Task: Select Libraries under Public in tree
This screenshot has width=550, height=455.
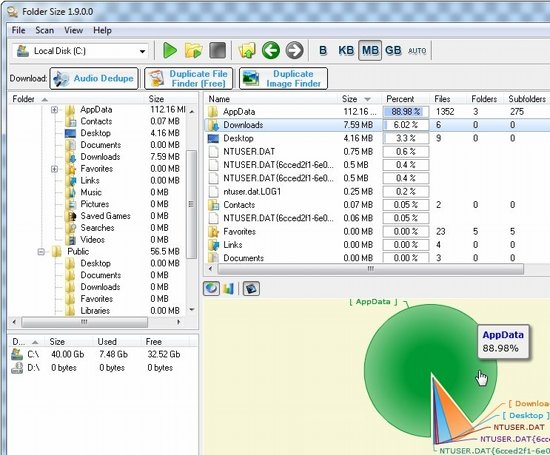Action: [95, 311]
